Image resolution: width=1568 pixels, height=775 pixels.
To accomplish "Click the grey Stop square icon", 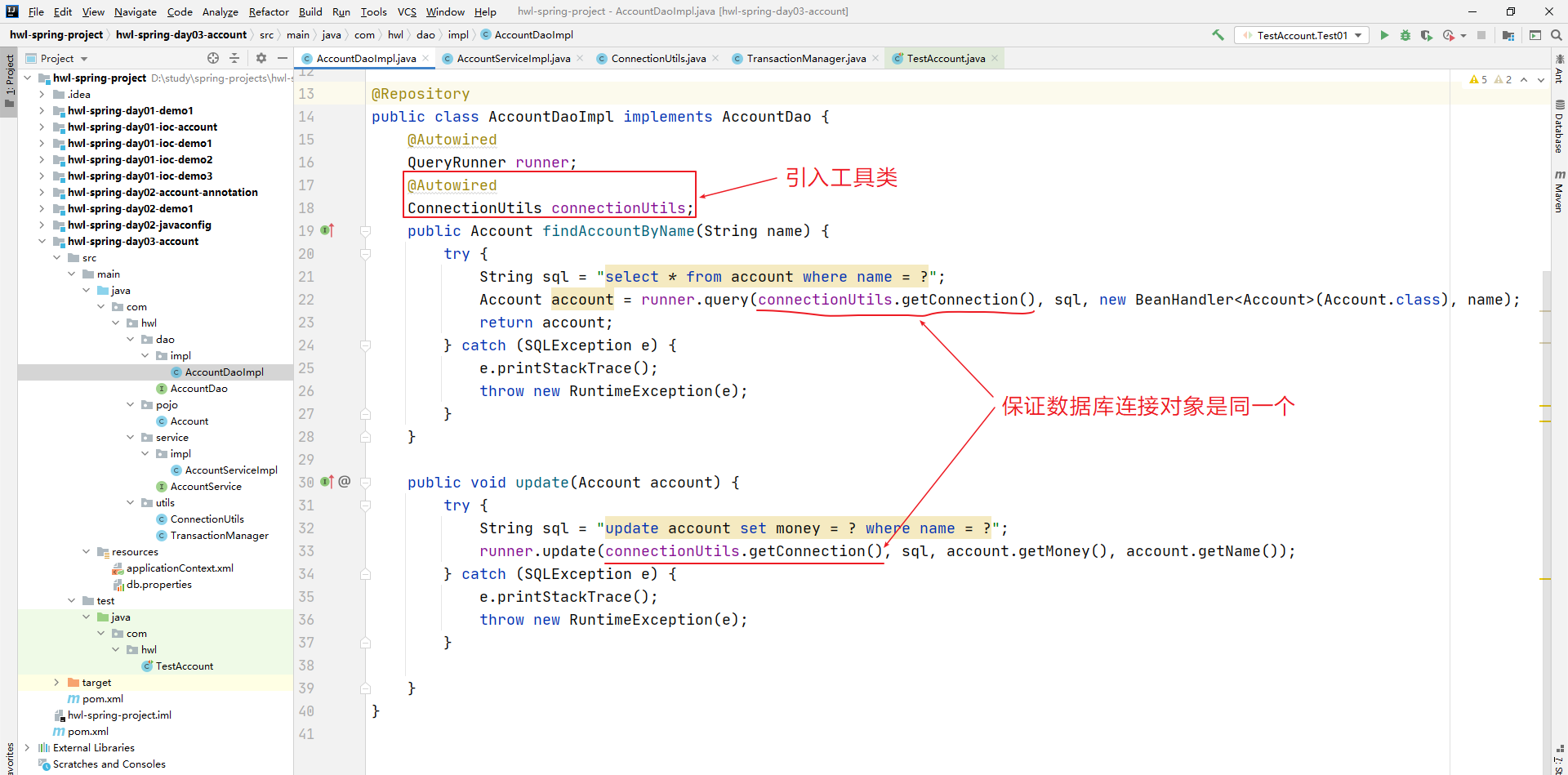I will [x=1481, y=35].
